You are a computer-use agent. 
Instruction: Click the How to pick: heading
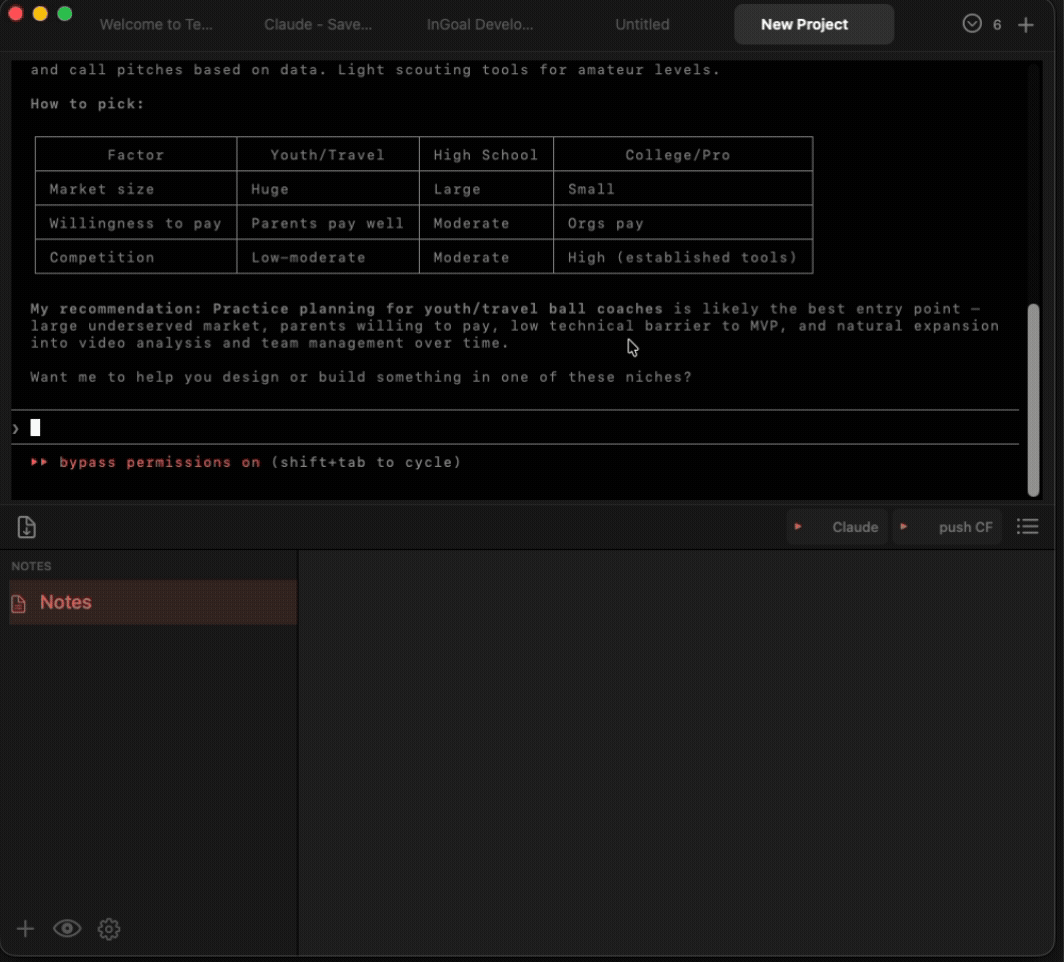(x=88, y=104)
